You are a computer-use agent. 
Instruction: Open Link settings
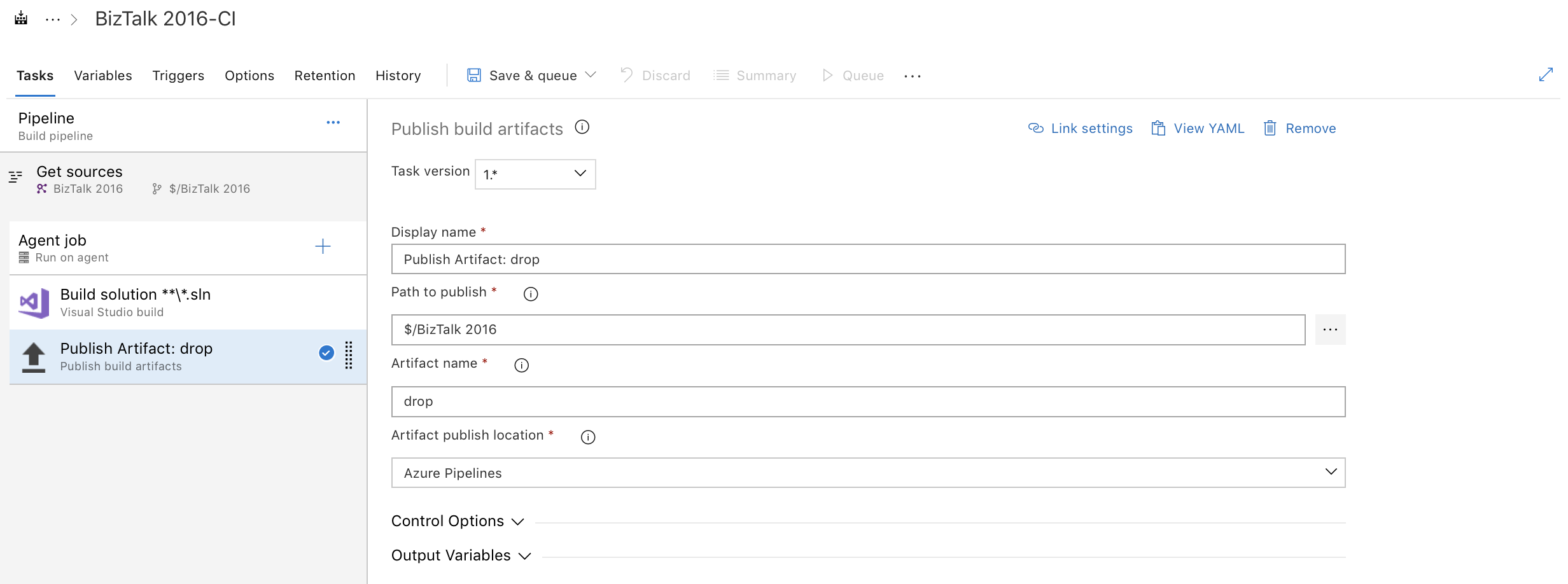coord(1081,129)
